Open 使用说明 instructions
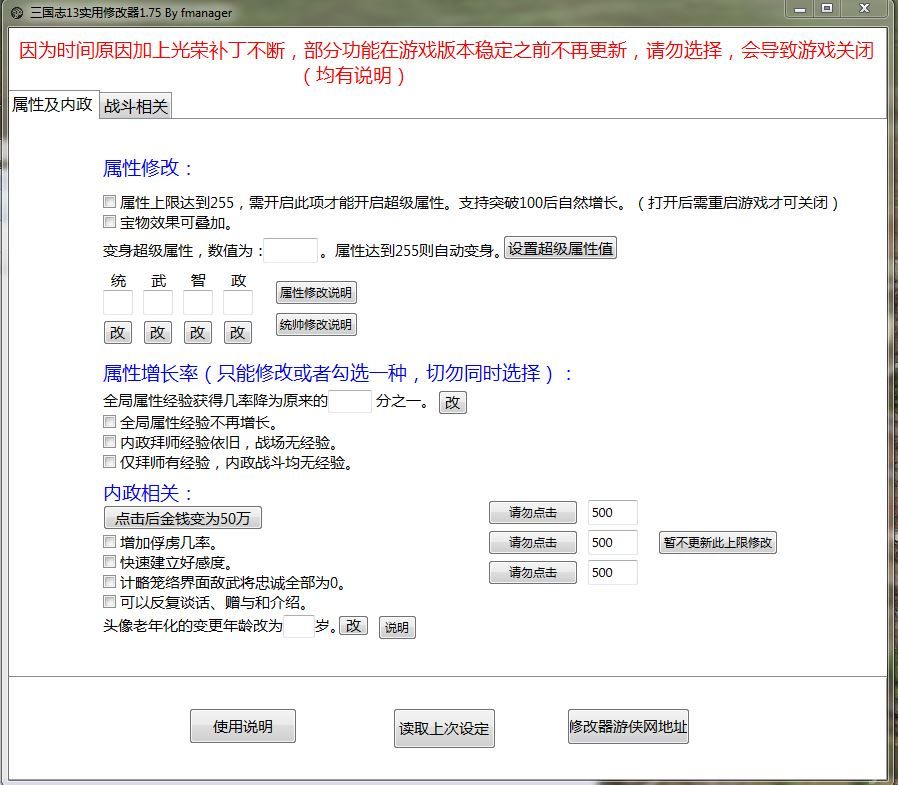This screenshot has height=785, width=898. [243, 727]
